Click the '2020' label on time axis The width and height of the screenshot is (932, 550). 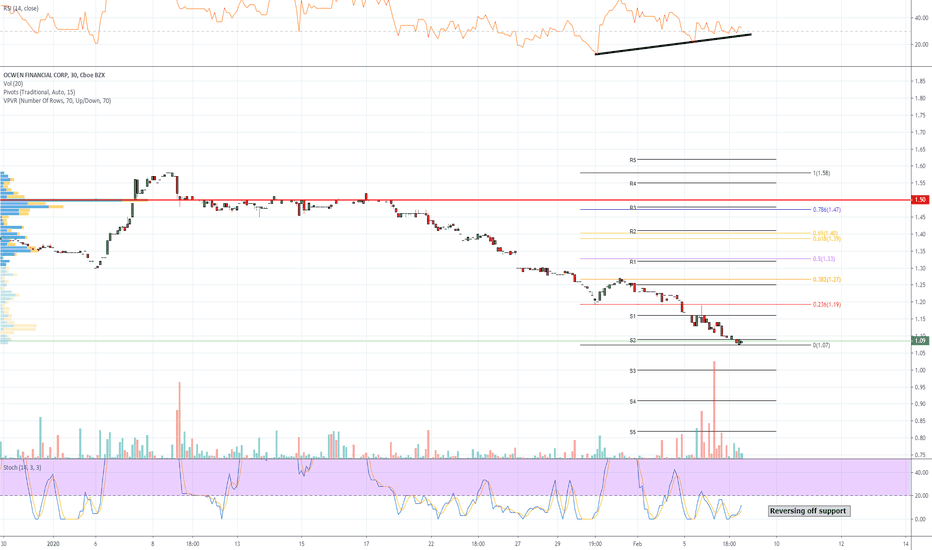(x=53, y=543)
